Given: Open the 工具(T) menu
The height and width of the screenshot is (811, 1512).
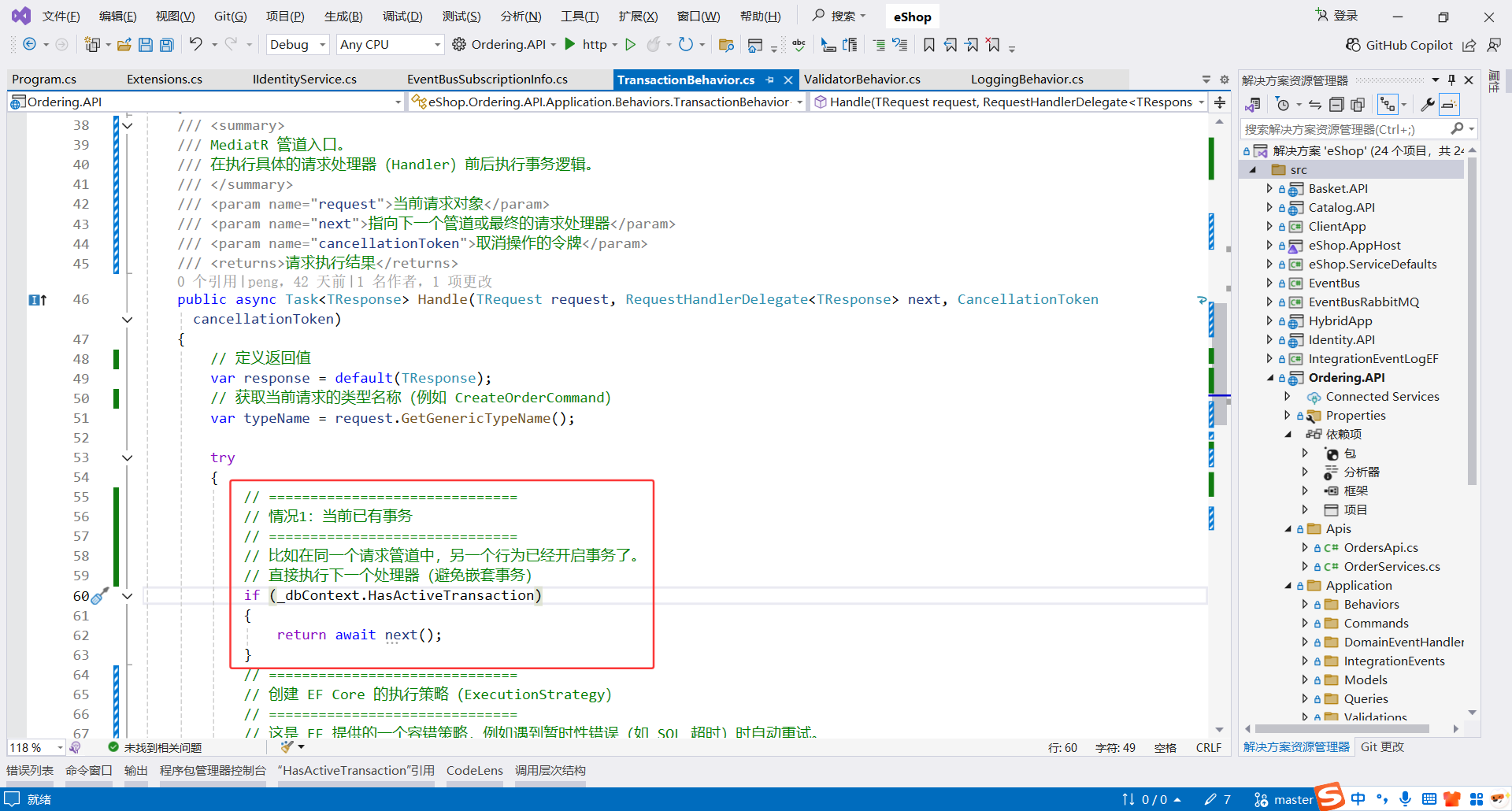Looking at the screenshot, I should pyautogui.click(x=580, y=17).
